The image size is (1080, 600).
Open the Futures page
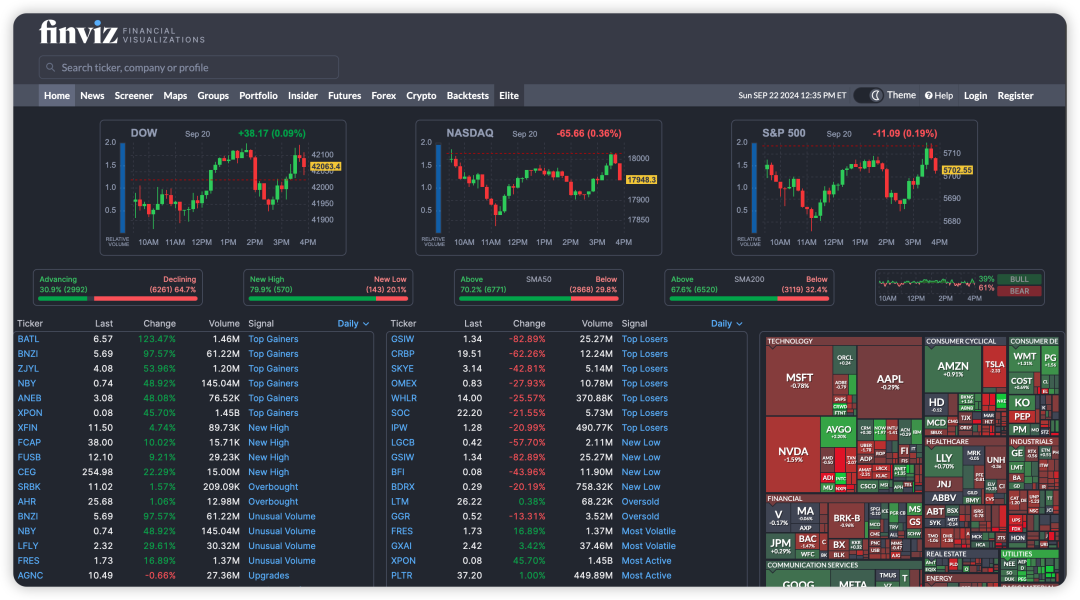(344, 96)
